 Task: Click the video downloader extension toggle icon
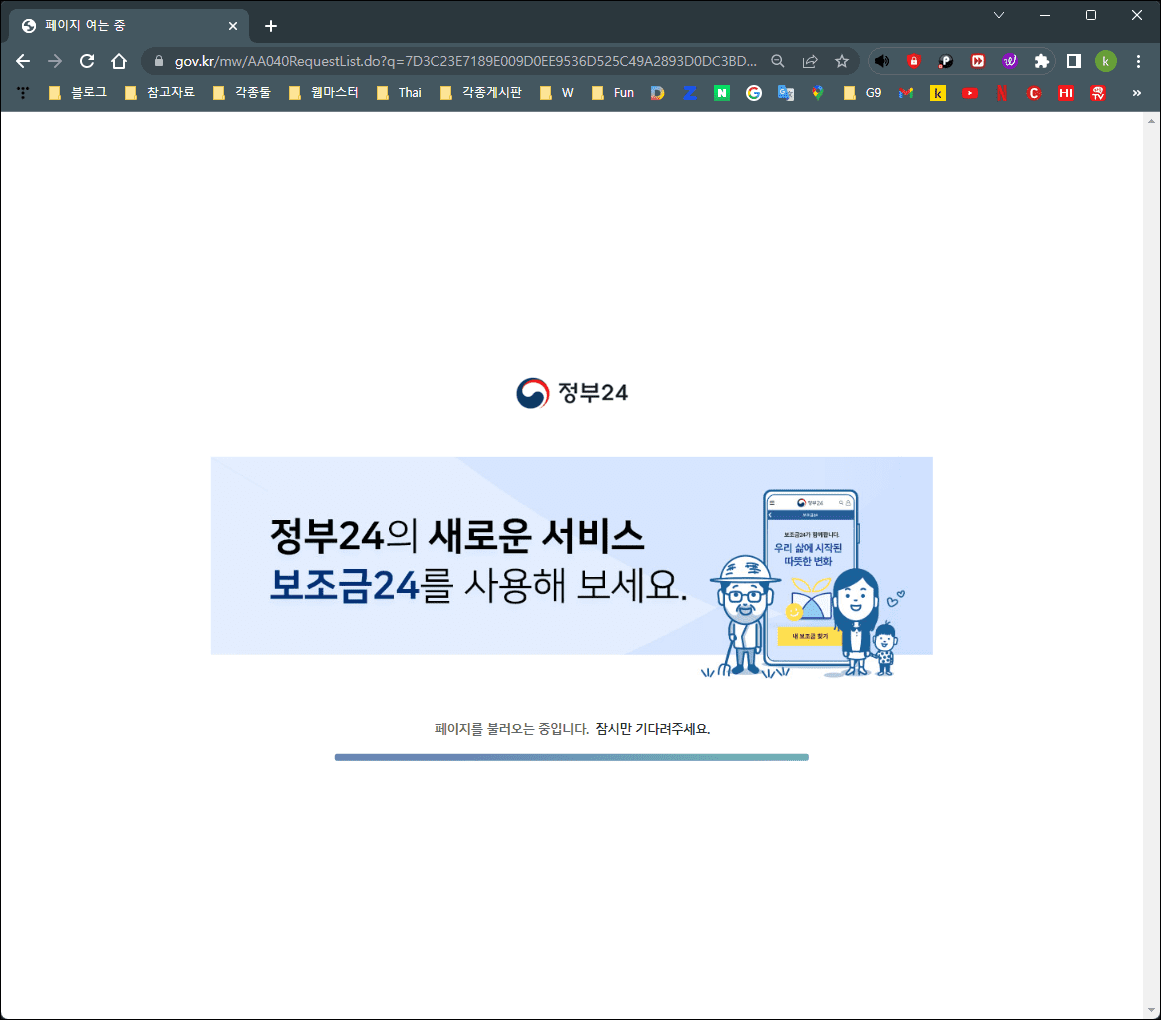click(977, 61)
